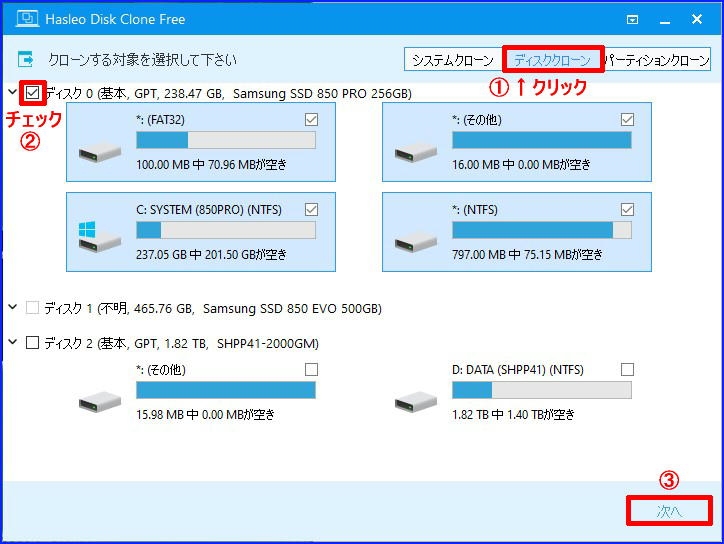Click drive icon of the 16.00 MB その他 partition
This screenshot has height=544, width=724.
click(x=416, y=153)
